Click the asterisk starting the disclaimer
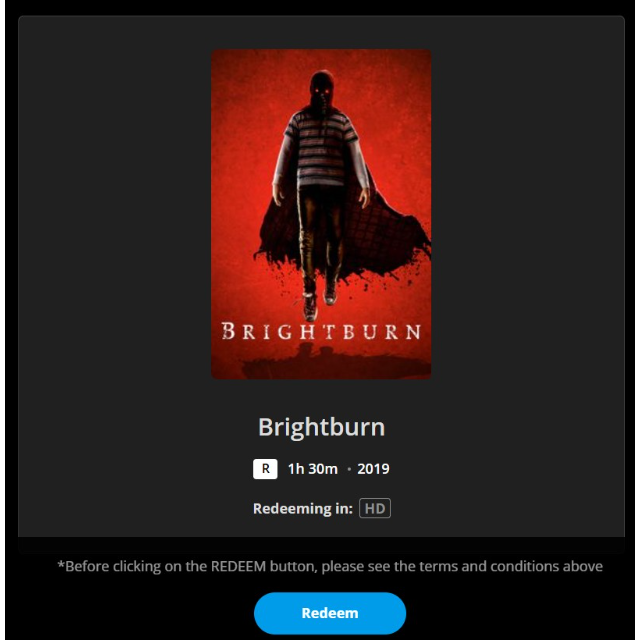The height and width of the screenshot is (640, 640). pyautogui.click(x=61, y=565)
